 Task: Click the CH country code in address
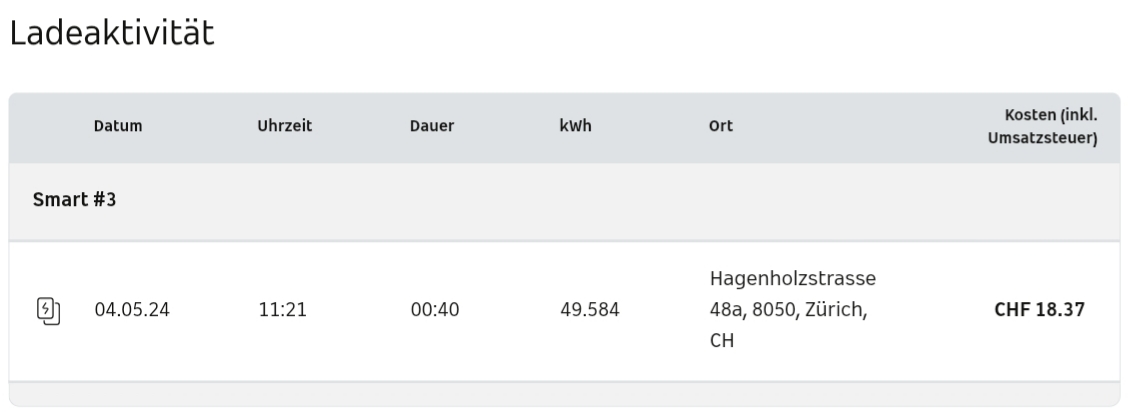click(721, 340)
